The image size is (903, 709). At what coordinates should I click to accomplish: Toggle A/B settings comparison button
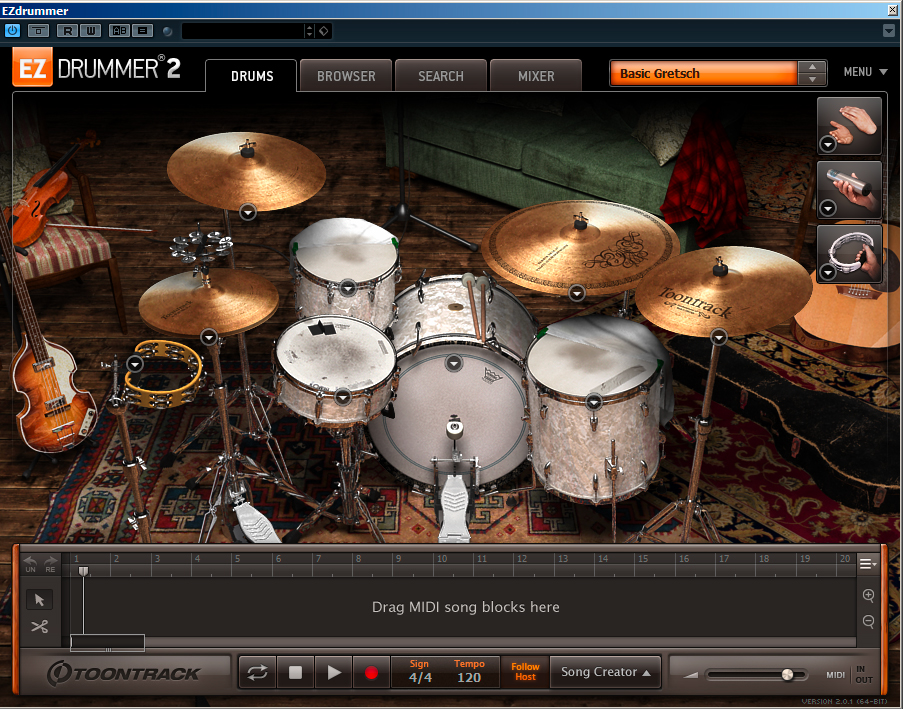(x=120, y=31)
